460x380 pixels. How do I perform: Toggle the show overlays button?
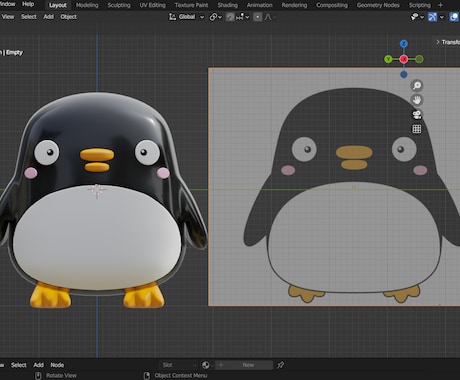(x=454, y=17)
